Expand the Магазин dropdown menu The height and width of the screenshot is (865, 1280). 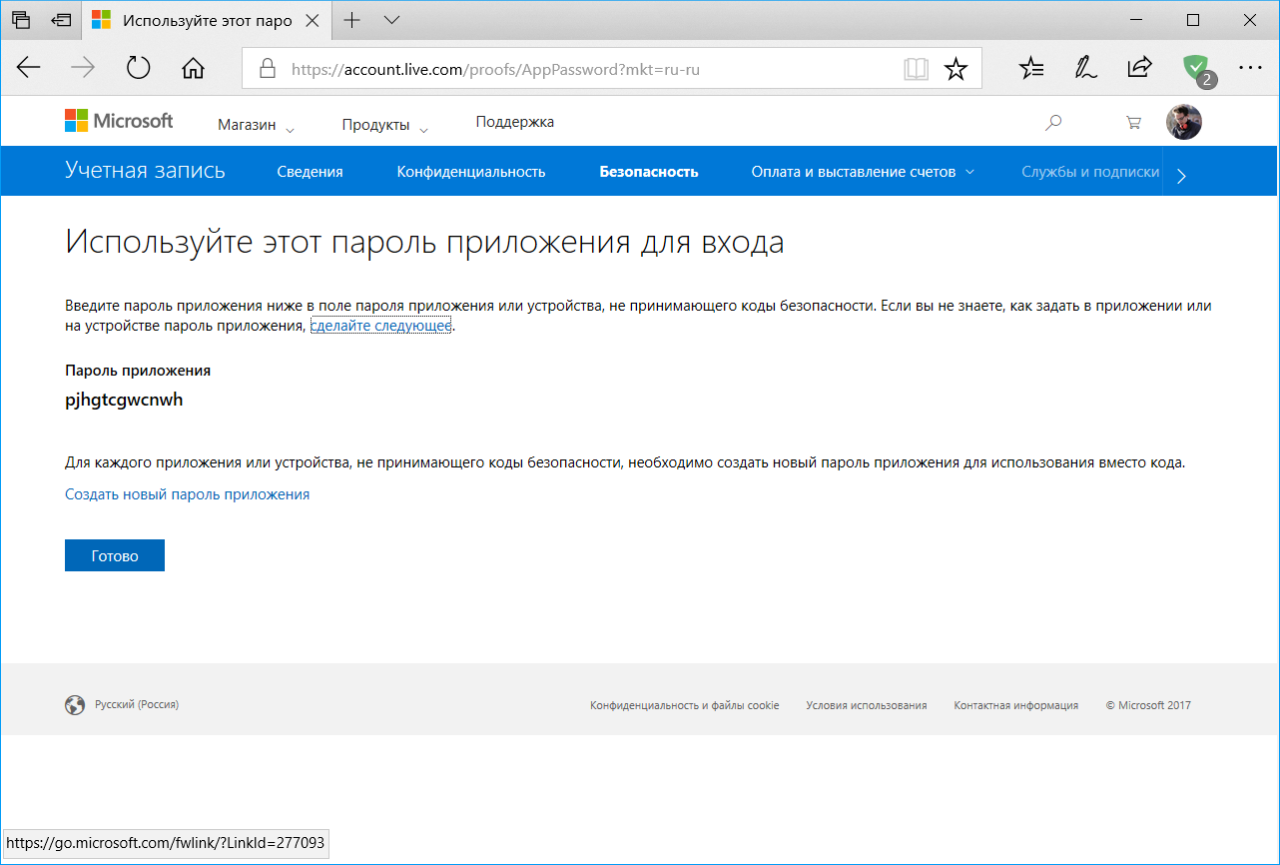tap(256, 125)
